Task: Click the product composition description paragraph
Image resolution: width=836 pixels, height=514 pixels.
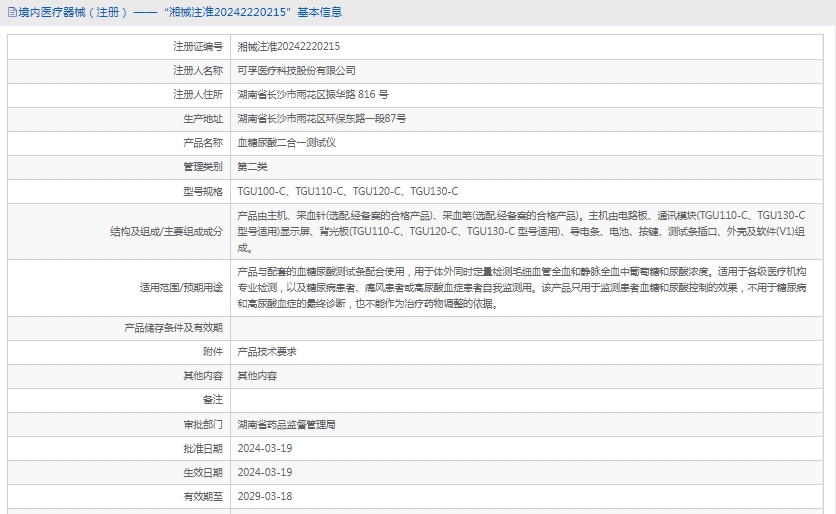Action: point(520,231)
